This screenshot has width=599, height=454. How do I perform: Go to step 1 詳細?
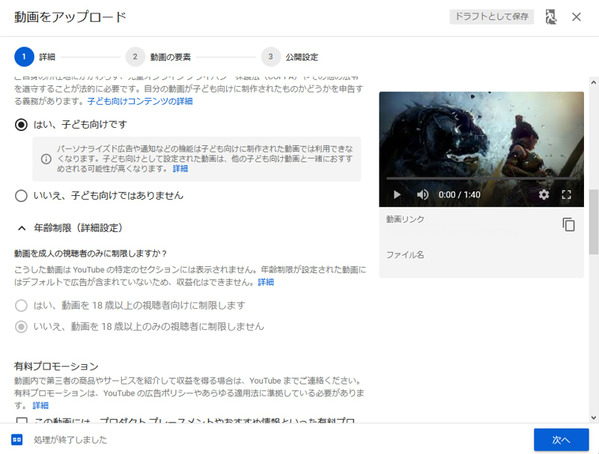(x=35, y=57)
